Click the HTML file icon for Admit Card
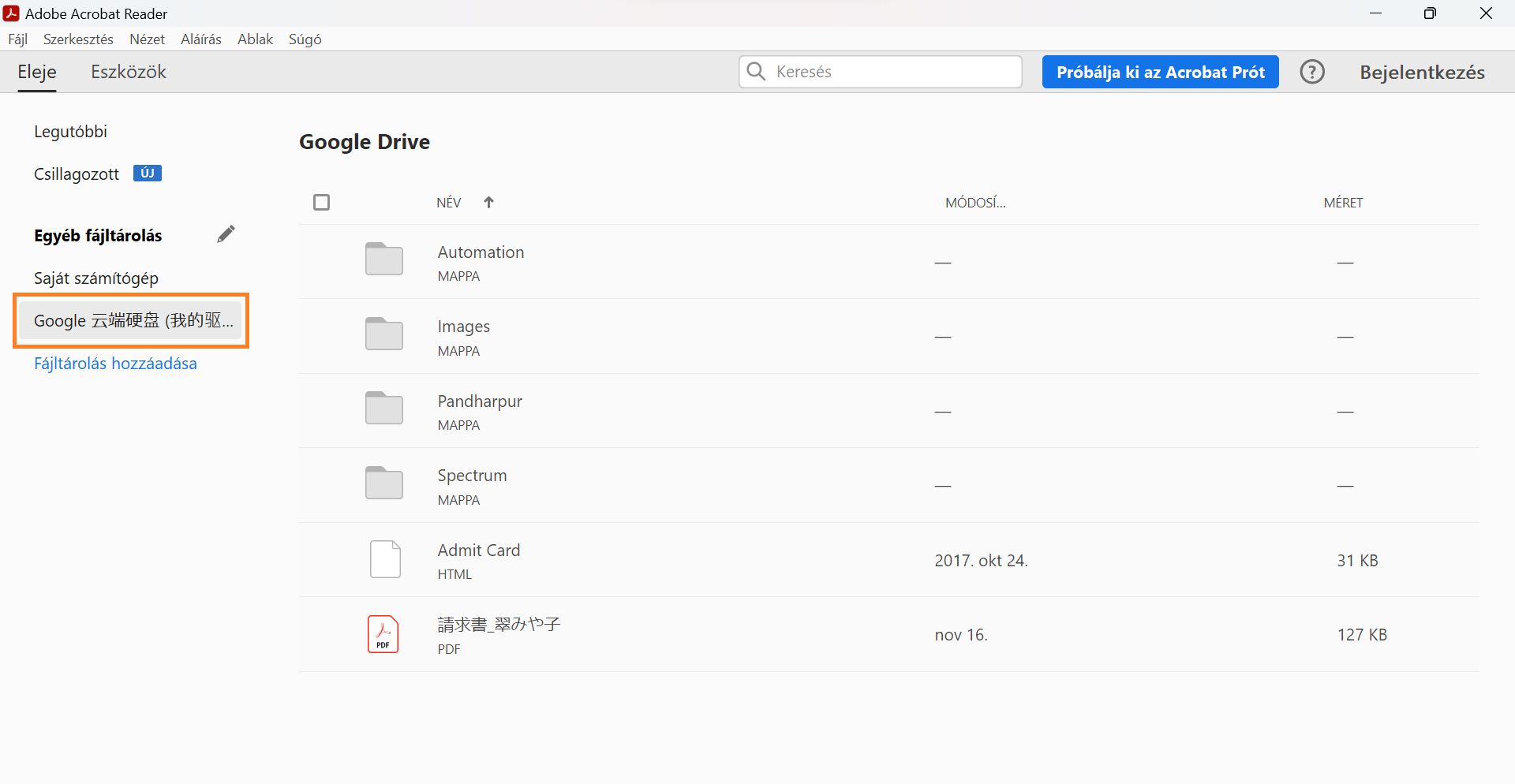1515x784 pixels. [384, 559]
